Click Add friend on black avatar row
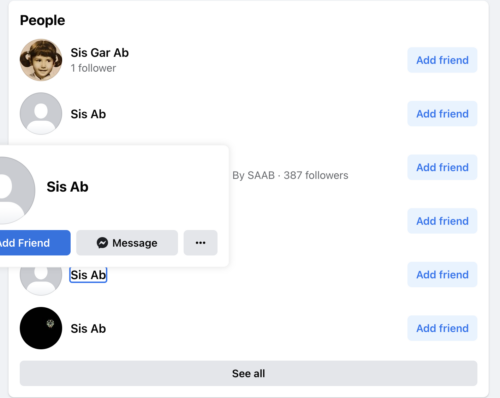 click(x=442, y=328)
